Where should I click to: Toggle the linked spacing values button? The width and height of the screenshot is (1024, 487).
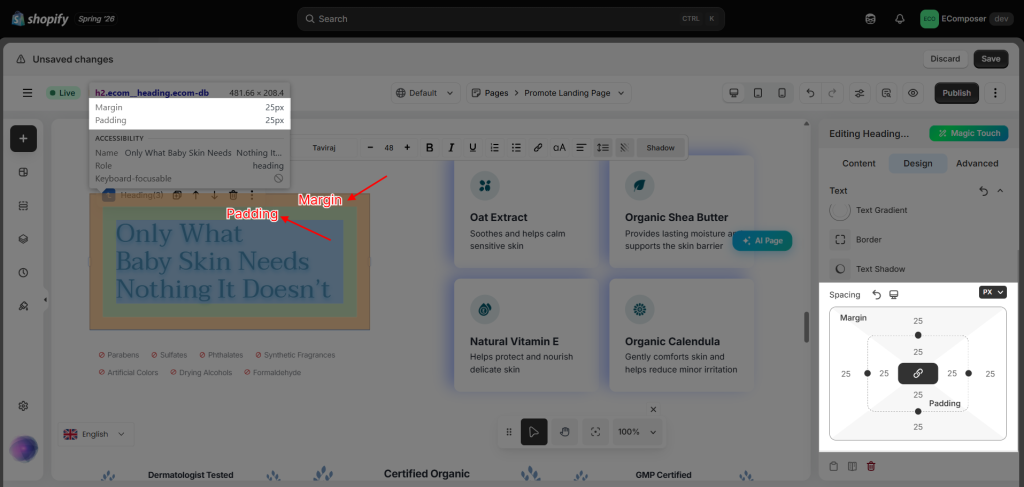point(918,373)
